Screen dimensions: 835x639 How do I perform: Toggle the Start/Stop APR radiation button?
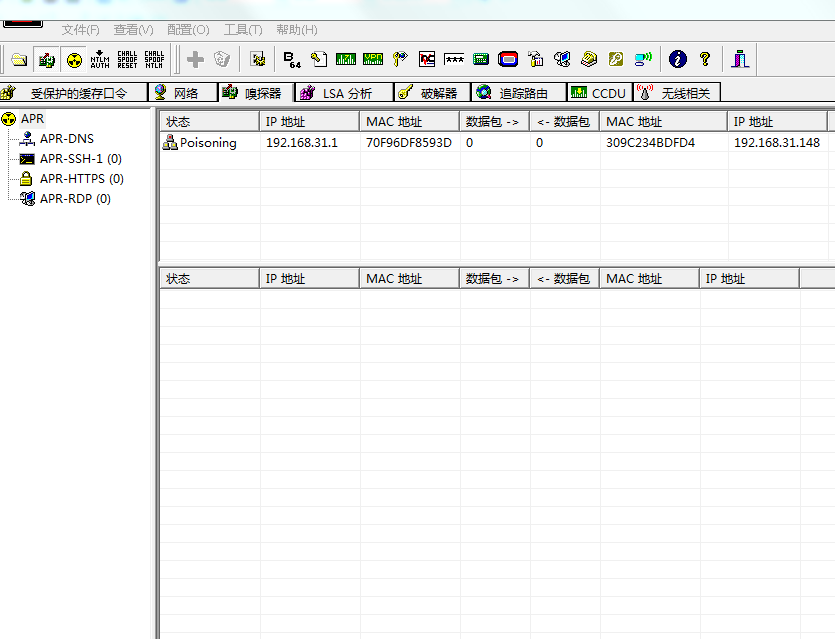point(74,59)
